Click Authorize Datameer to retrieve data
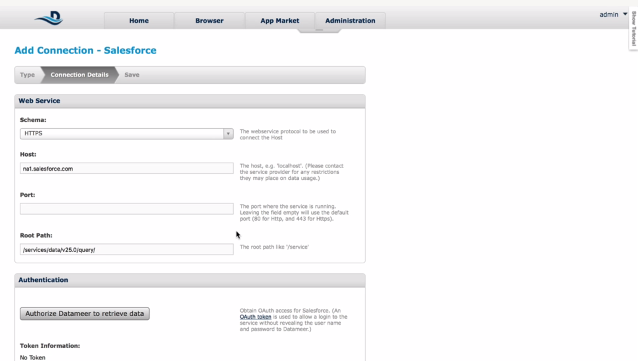The image size is (638, 361). pos(85,313)
